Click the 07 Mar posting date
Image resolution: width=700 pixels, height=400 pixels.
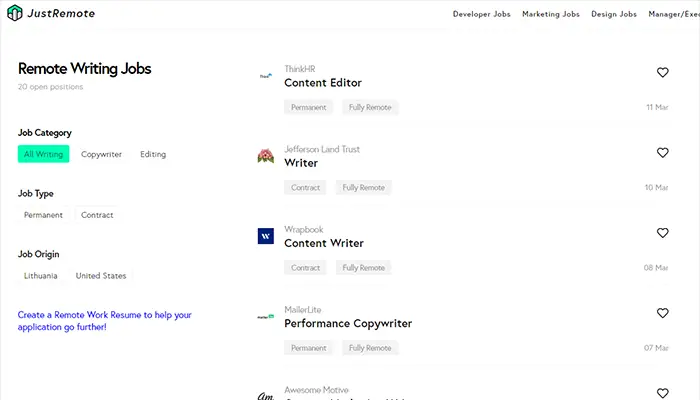click(656, 348)
